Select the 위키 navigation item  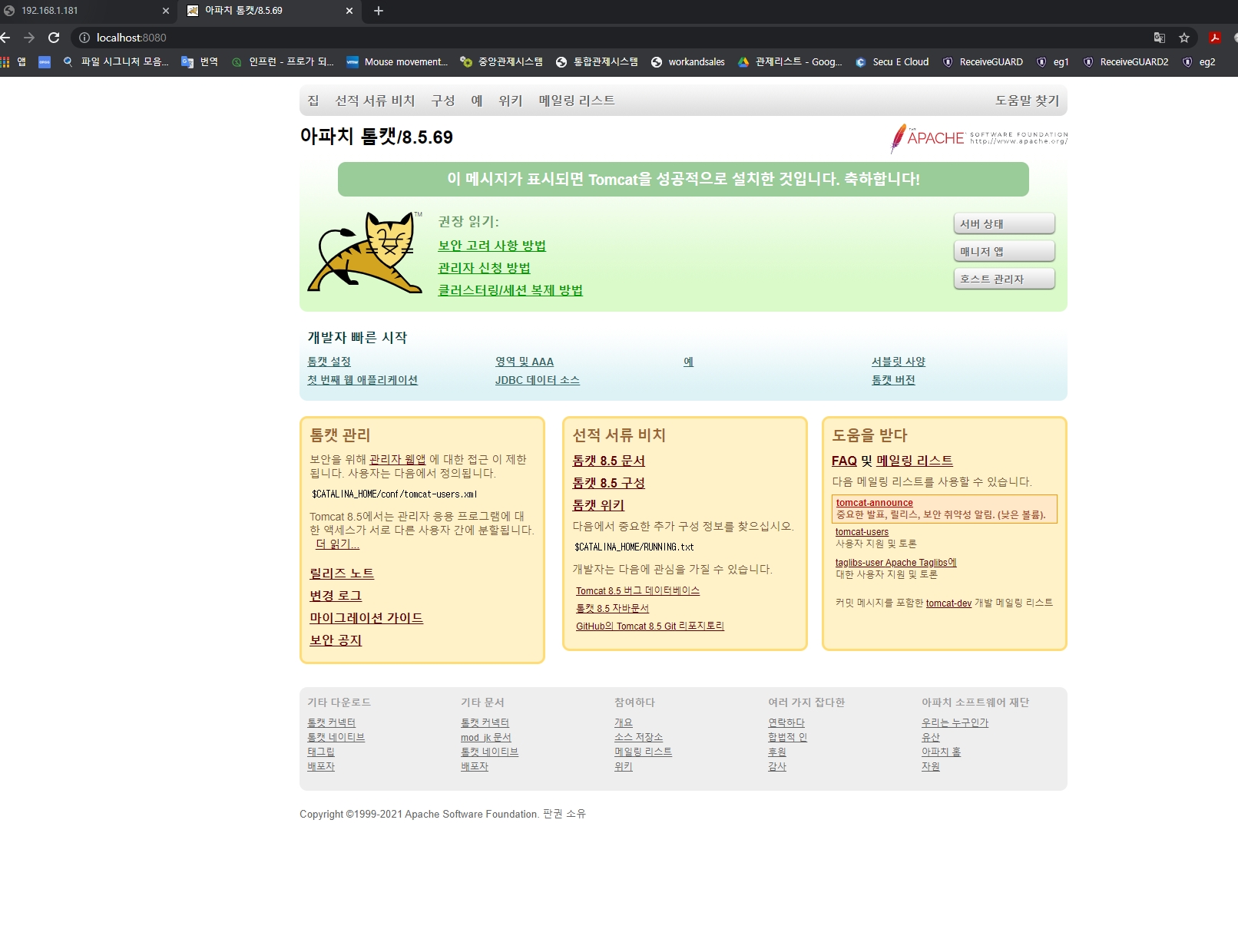pos(511,101)
